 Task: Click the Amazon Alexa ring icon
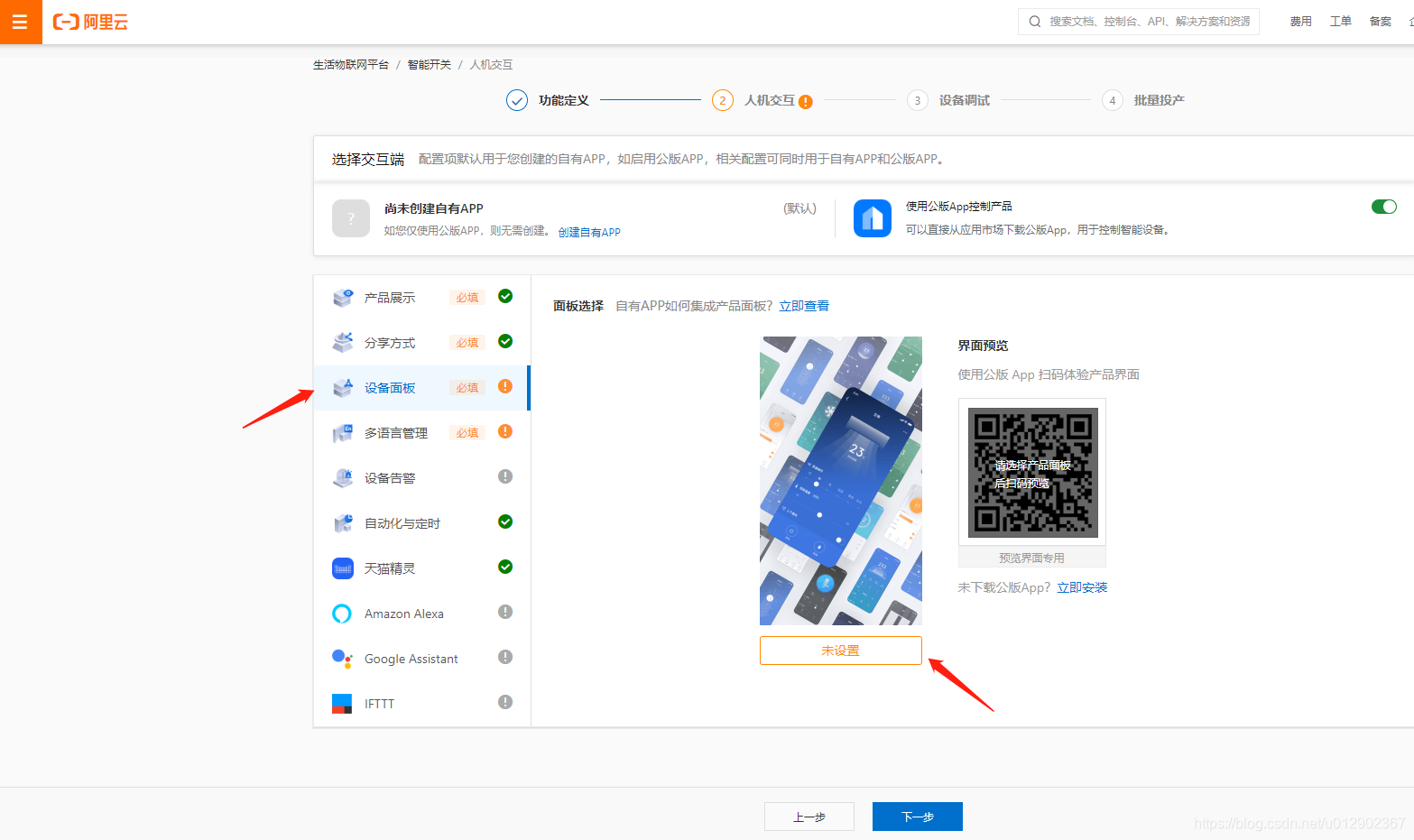[342, 614]
